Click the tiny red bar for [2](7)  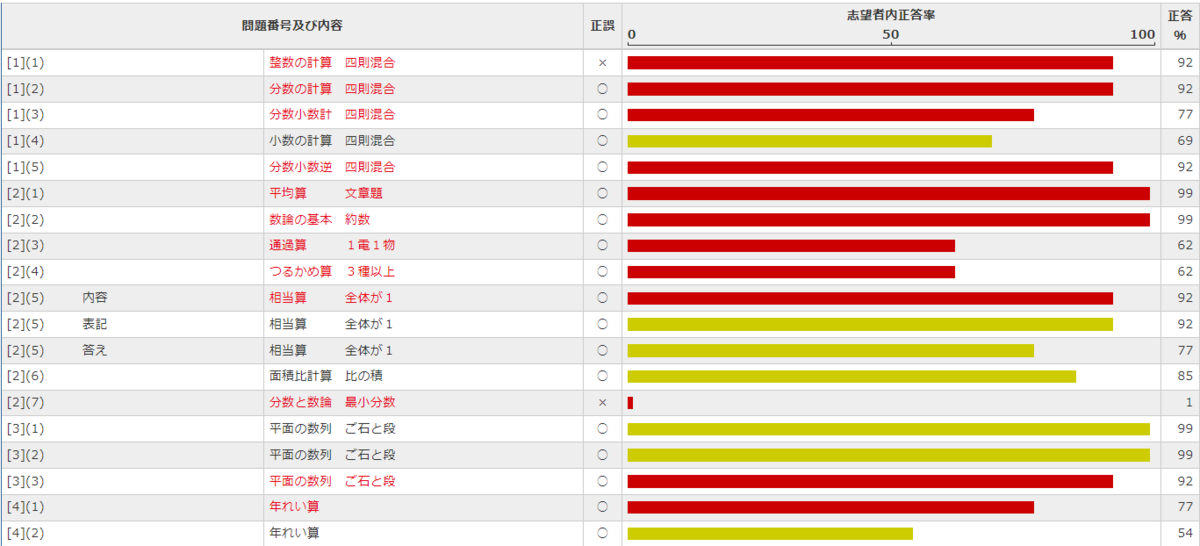click(630, 402)
